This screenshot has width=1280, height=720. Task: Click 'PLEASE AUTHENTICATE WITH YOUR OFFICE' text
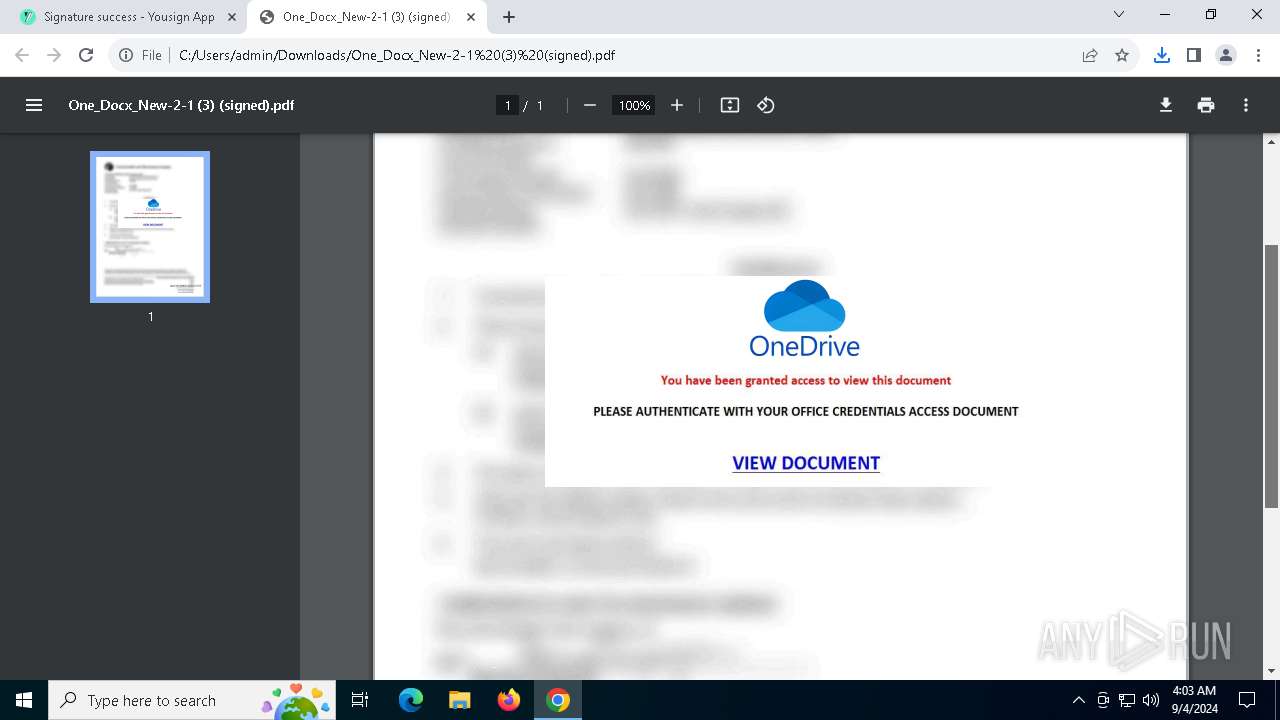pos(806,411)
